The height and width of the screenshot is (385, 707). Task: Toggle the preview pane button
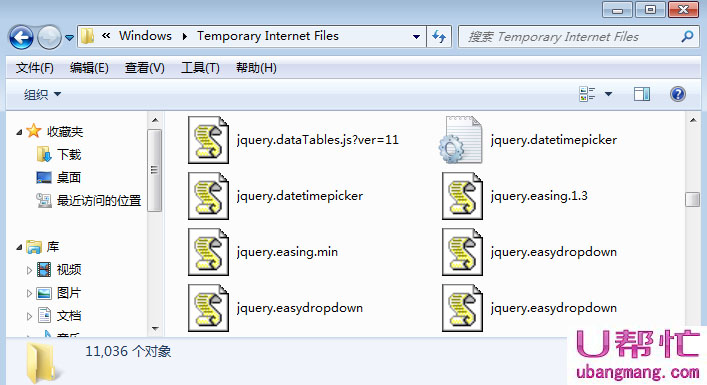pyautogui.click(x=642, y=94)
